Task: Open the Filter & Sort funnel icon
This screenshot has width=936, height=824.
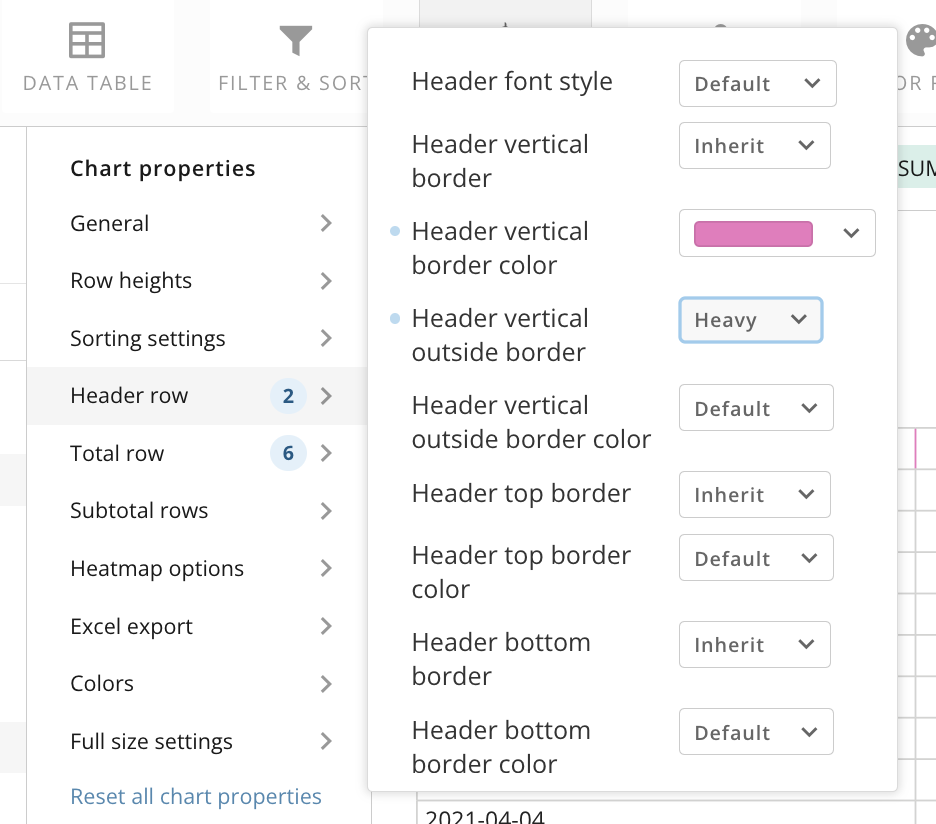Action: [x=295, y=41]
